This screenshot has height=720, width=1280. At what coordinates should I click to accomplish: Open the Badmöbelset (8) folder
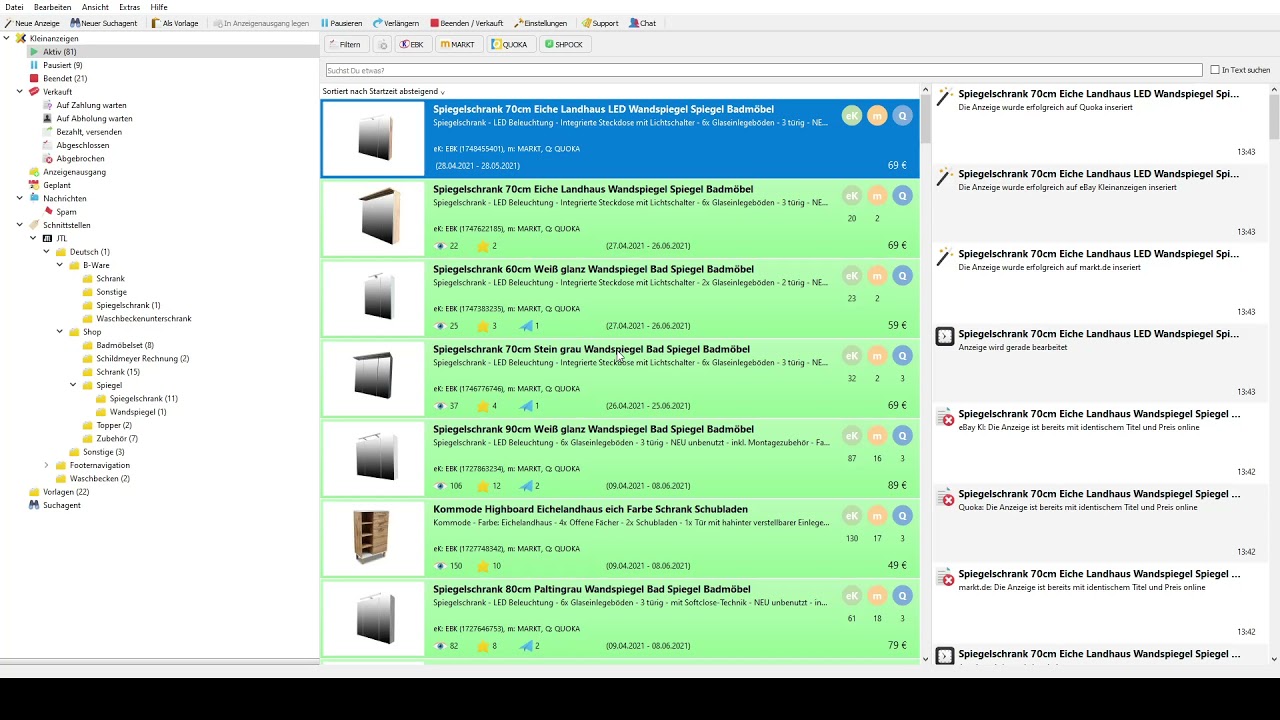(x=124, y=345)
